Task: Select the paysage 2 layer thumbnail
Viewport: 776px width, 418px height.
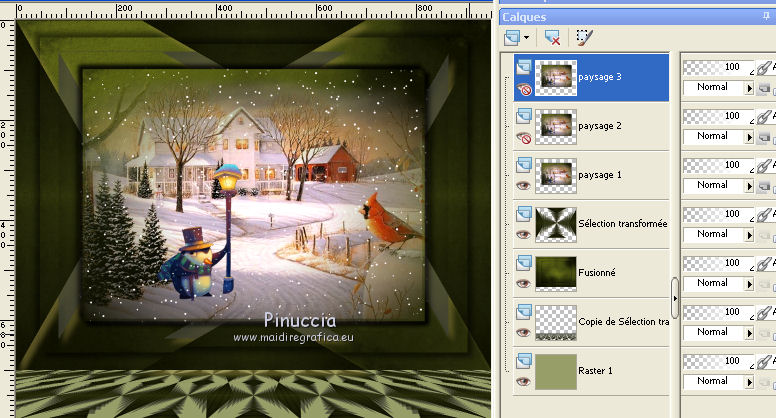Action: tap(556, 127)
